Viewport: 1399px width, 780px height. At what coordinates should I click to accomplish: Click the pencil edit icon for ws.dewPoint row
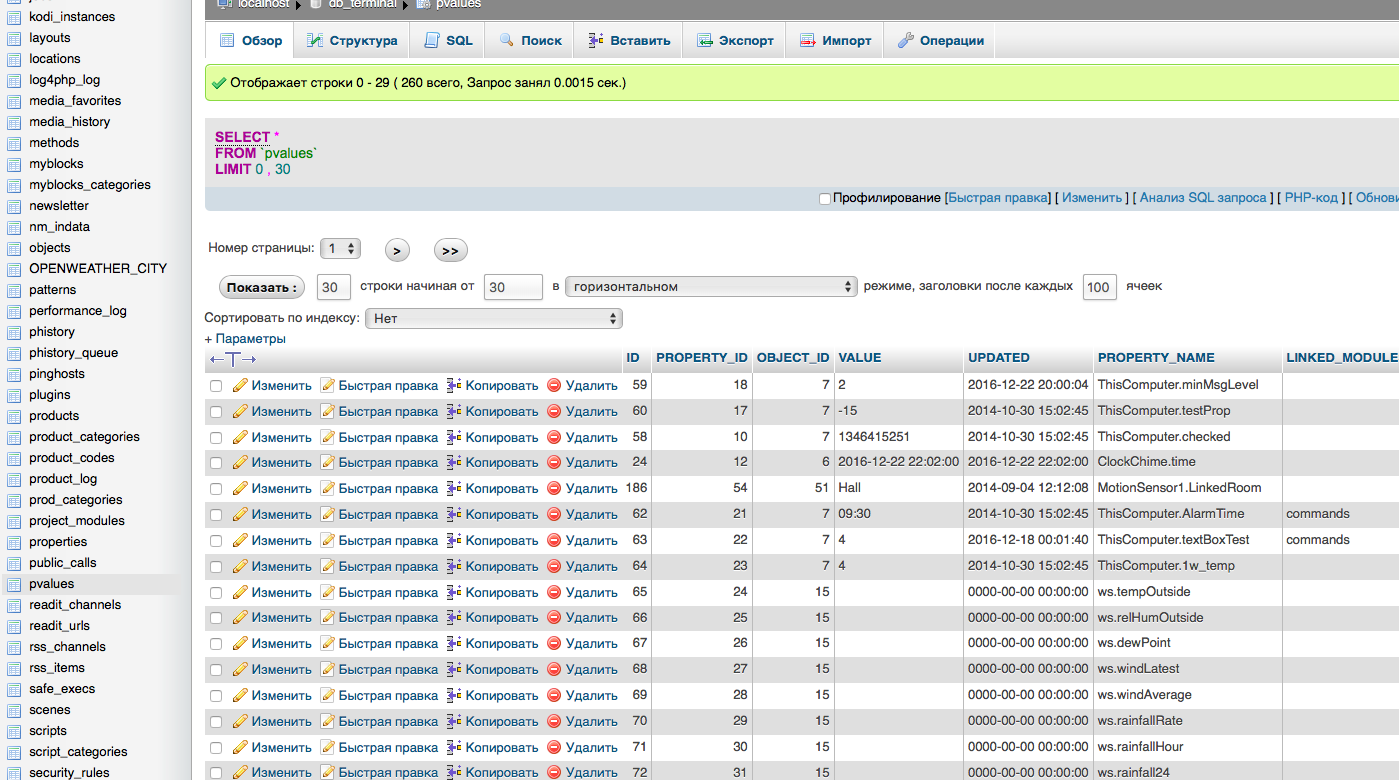[x=240, y=644]
